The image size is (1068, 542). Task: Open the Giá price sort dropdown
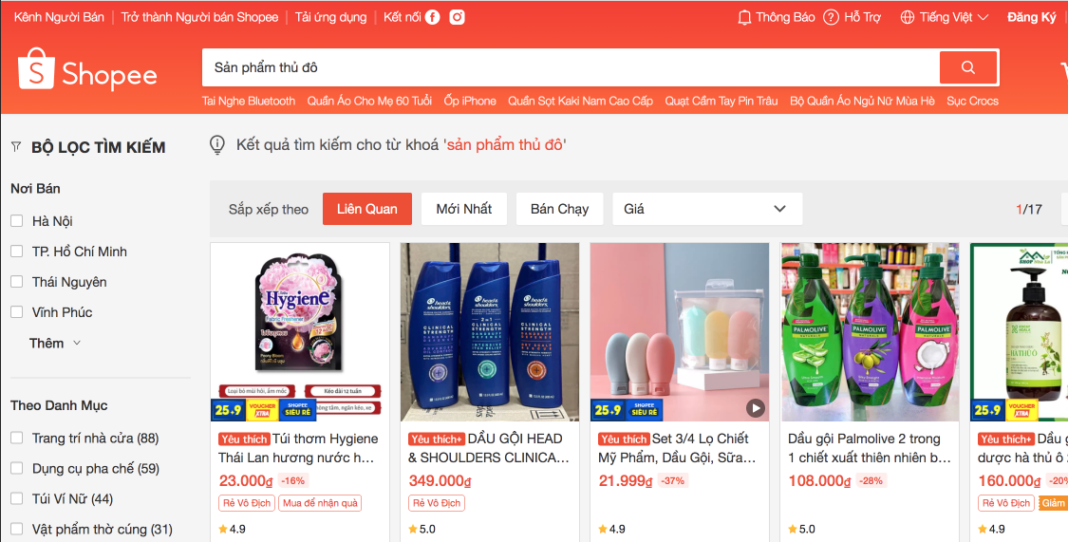point(707,209)
